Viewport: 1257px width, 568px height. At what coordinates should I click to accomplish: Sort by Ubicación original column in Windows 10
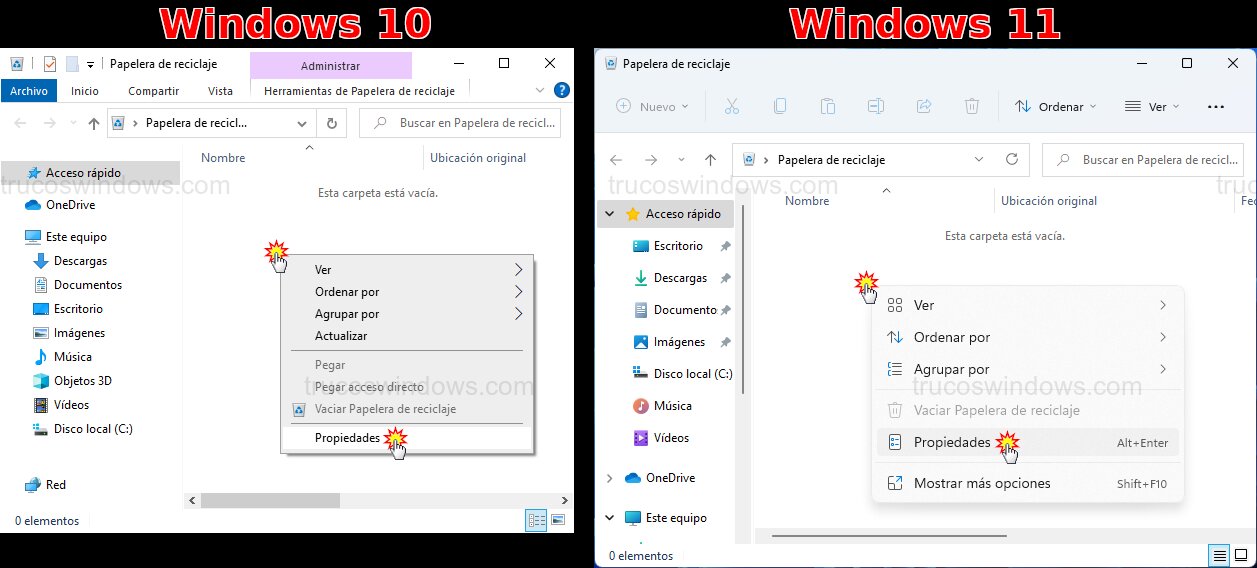pos(478,158)
